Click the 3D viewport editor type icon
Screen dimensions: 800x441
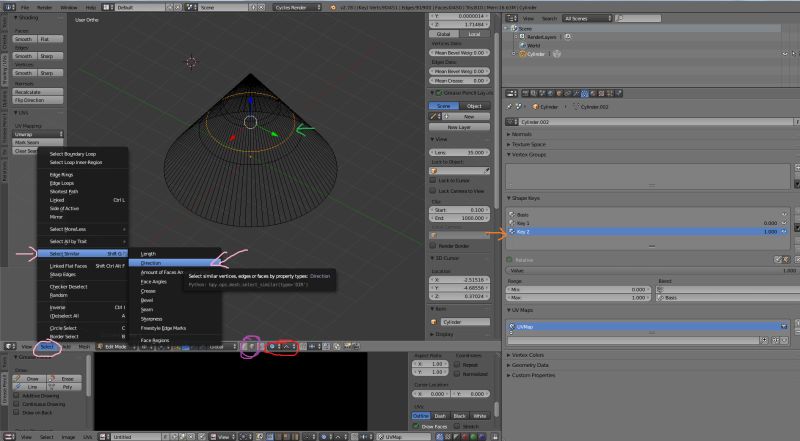(x=10, y=347)
